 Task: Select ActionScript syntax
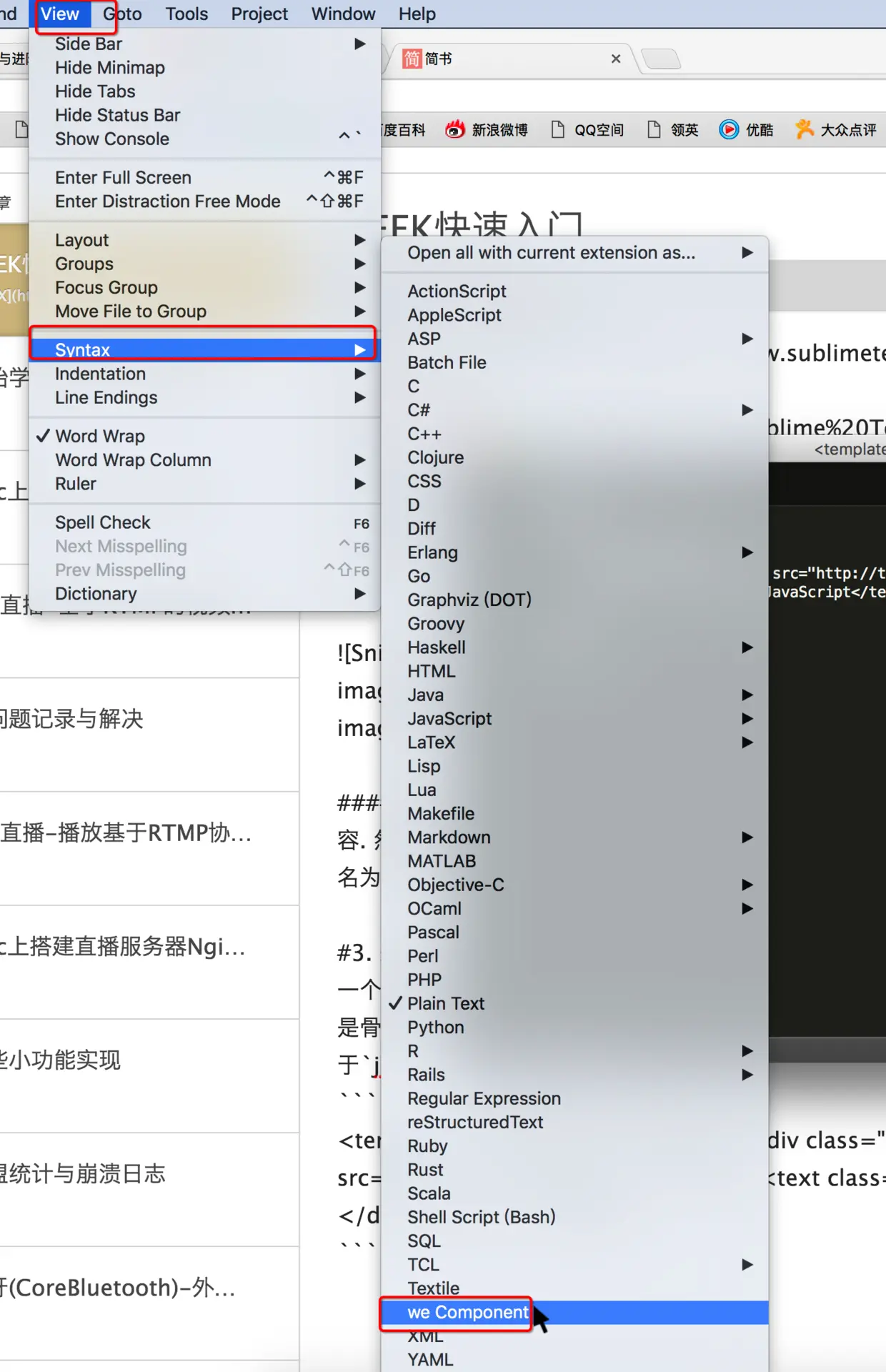[575, 292]
